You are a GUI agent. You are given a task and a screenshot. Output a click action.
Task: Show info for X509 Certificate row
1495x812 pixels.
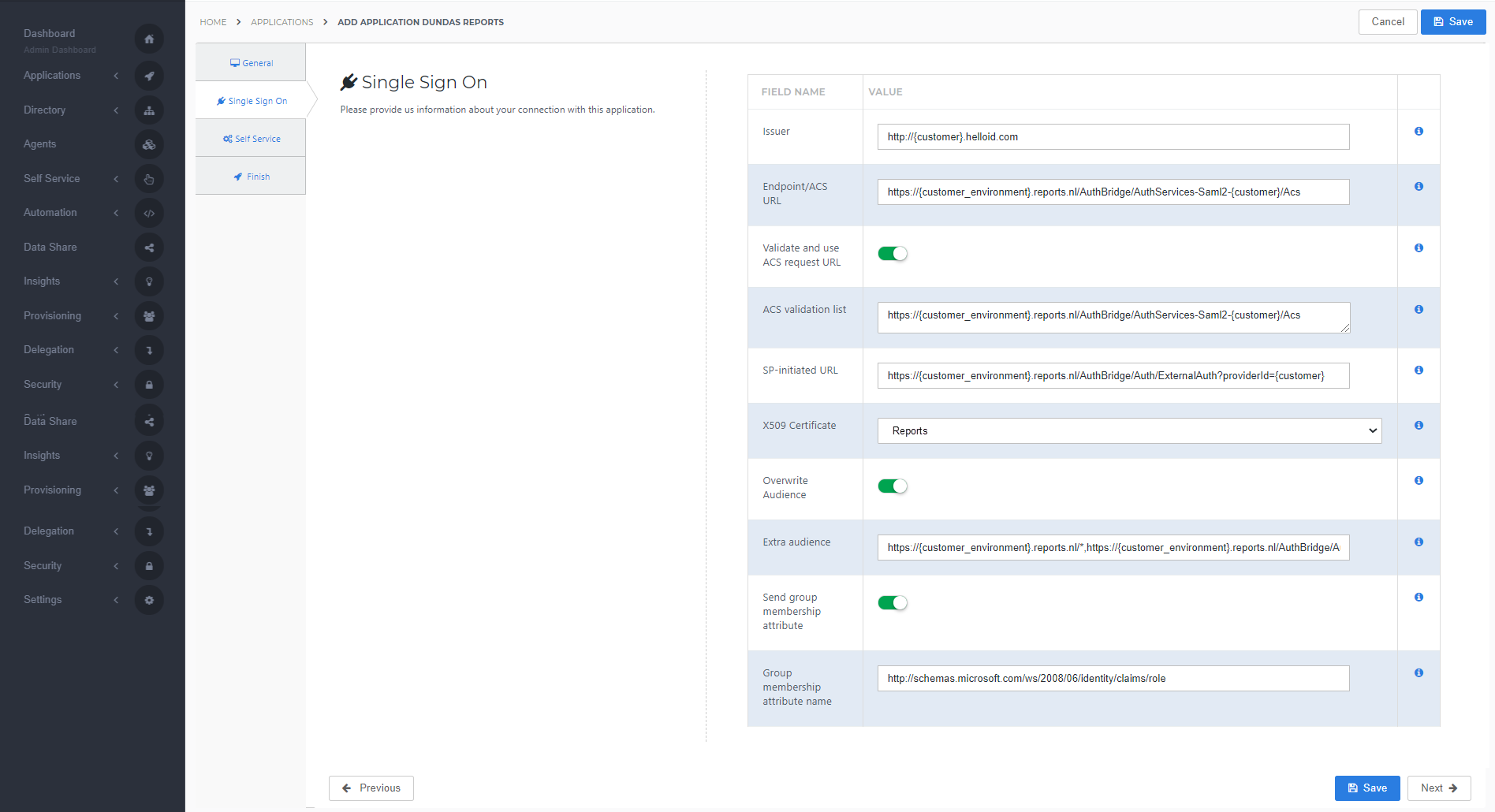[1419, 426]
